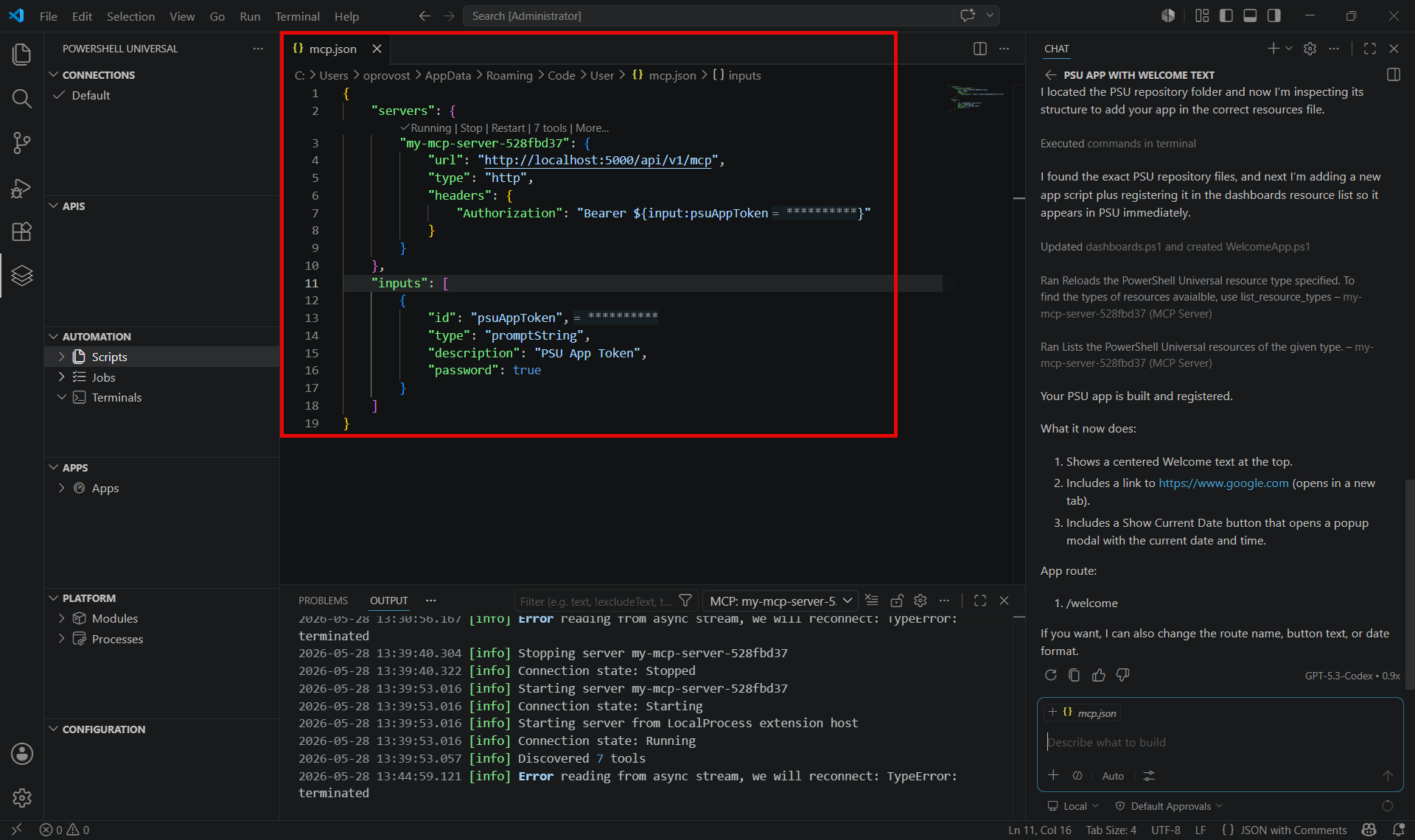Change JSON with Comments language mode
Image resolution: width=1415 pixels, height=840 pixels.
tap(1293, 830)
